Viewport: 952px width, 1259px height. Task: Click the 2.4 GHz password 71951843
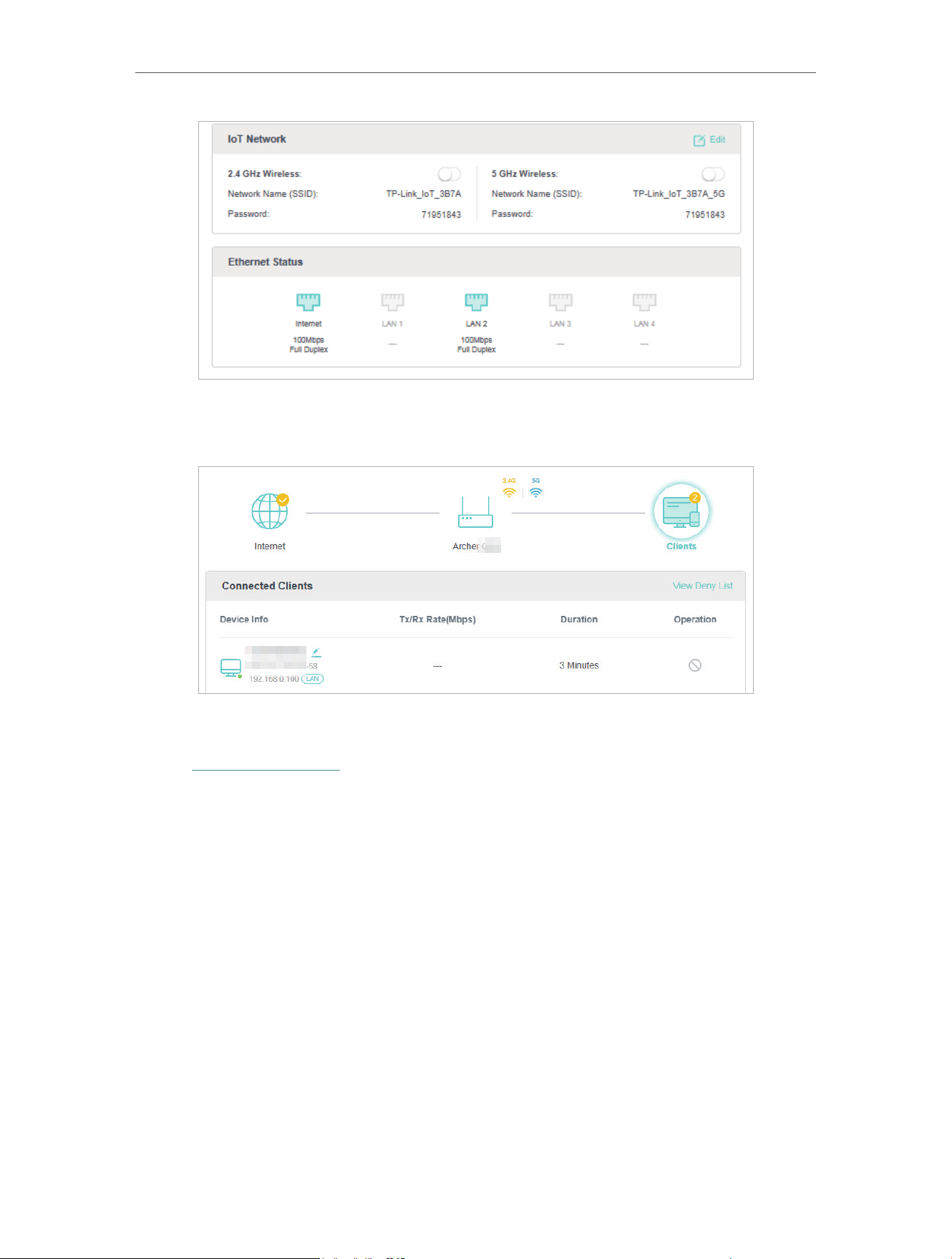441,215
